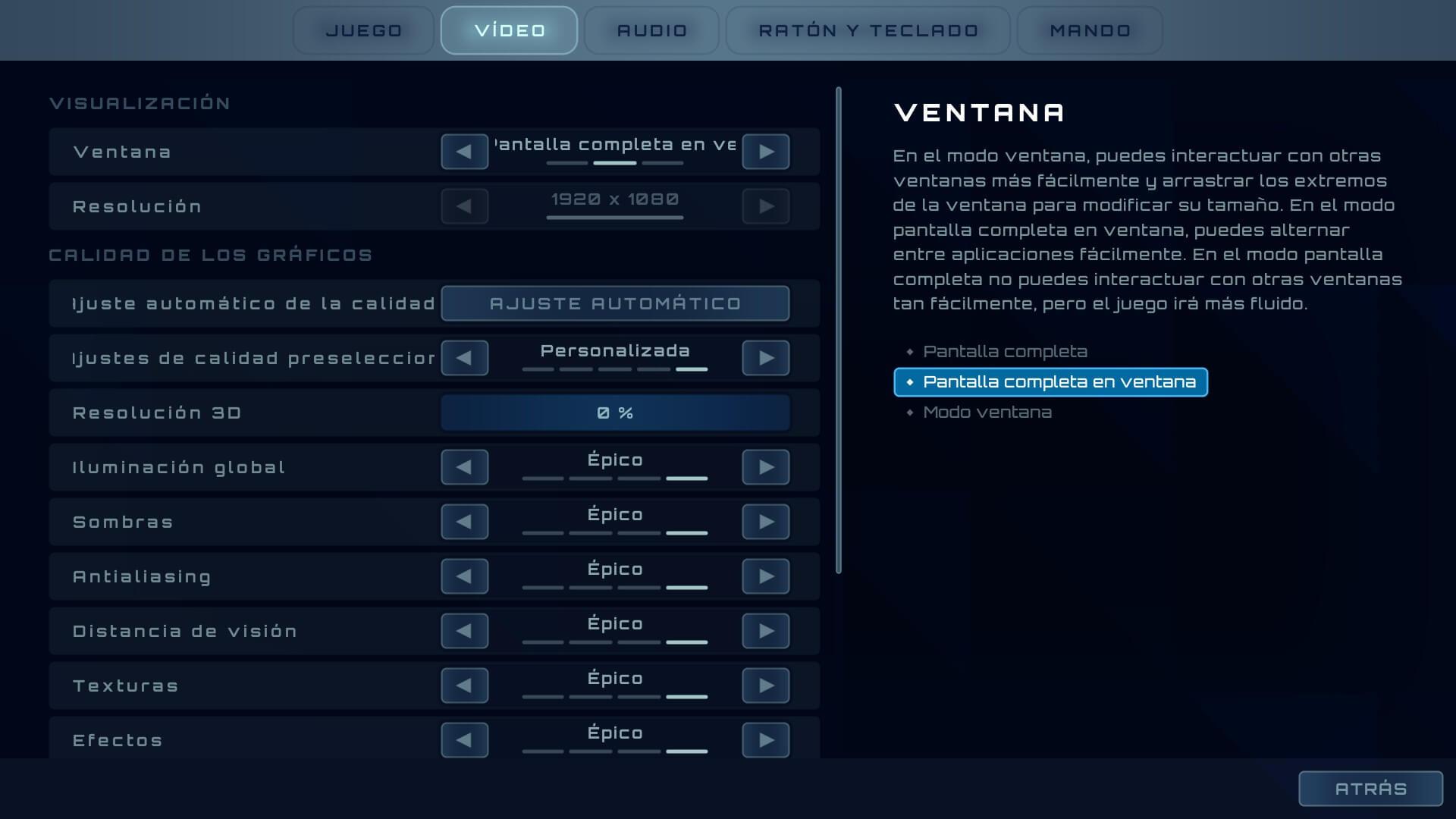Click right arrow for Texturas quality
Viewport: 1456px width, 819px height.
click(x=765, y=686)
